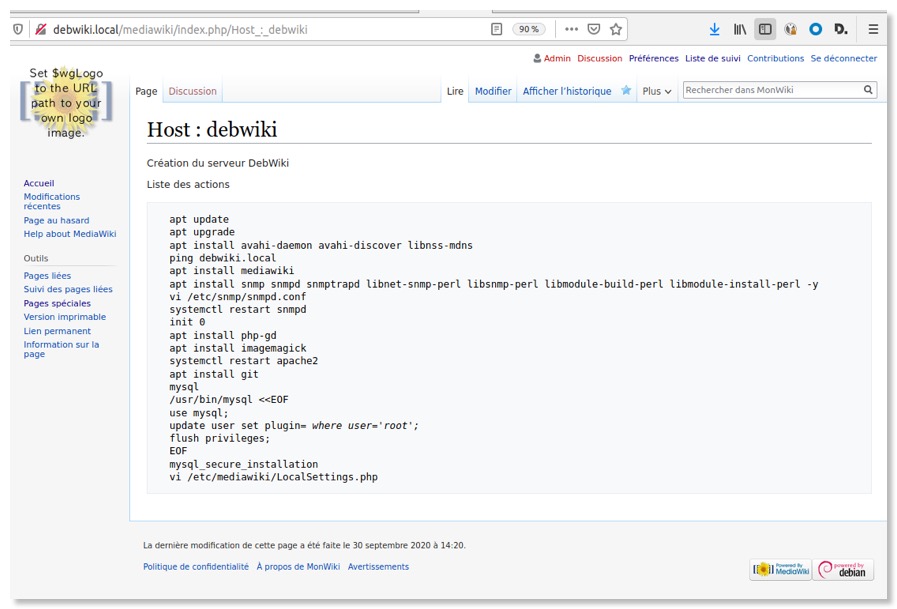Click the bookmark star in the address bar

(x=616, y=30)
